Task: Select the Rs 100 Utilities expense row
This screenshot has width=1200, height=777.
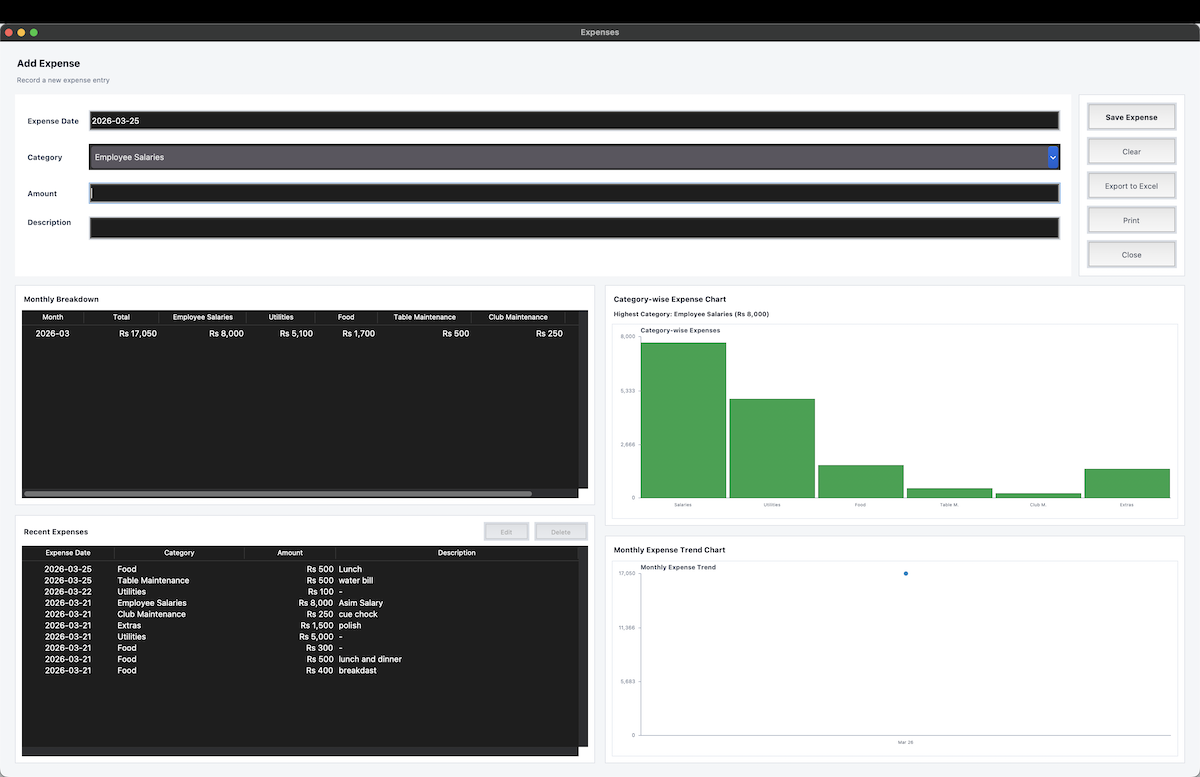Action: coord(300,592)
